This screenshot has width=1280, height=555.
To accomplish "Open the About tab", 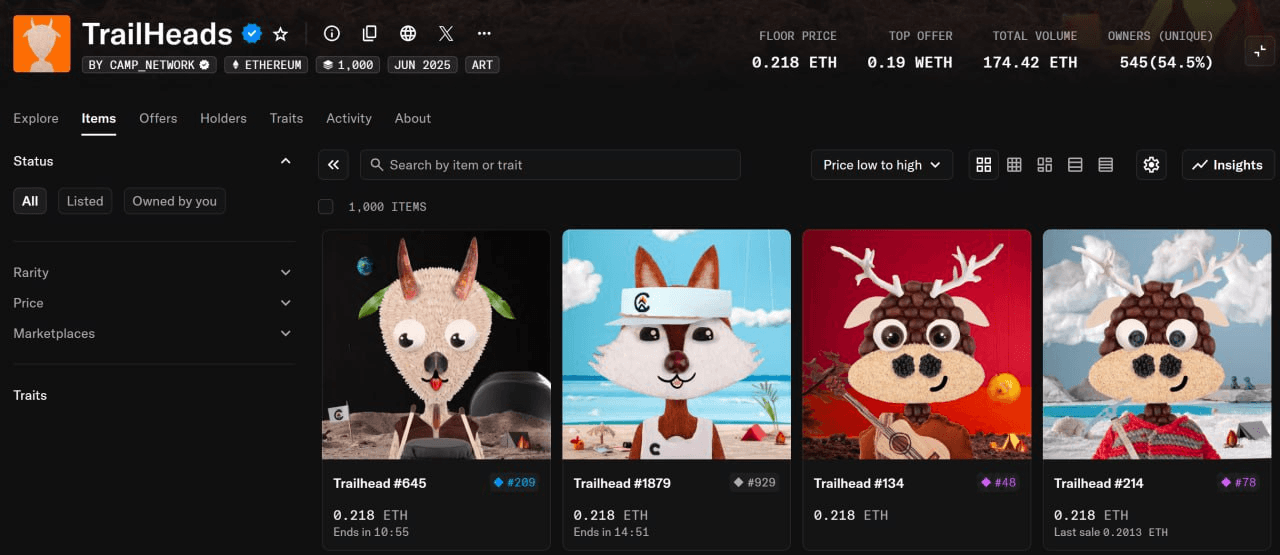I will coord(413,118).
